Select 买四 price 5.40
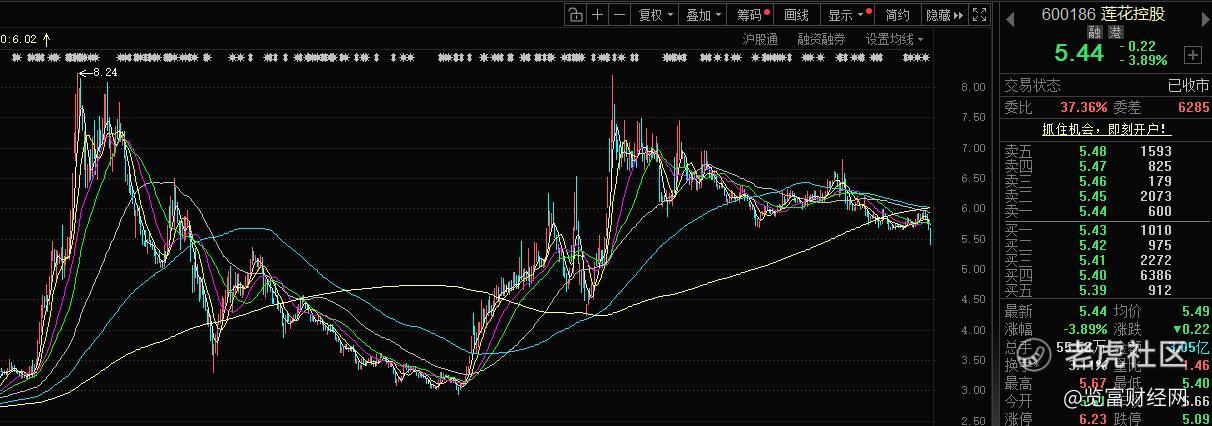The width and height of the screenshot is (1212, 426). [x=1092, y=275]
